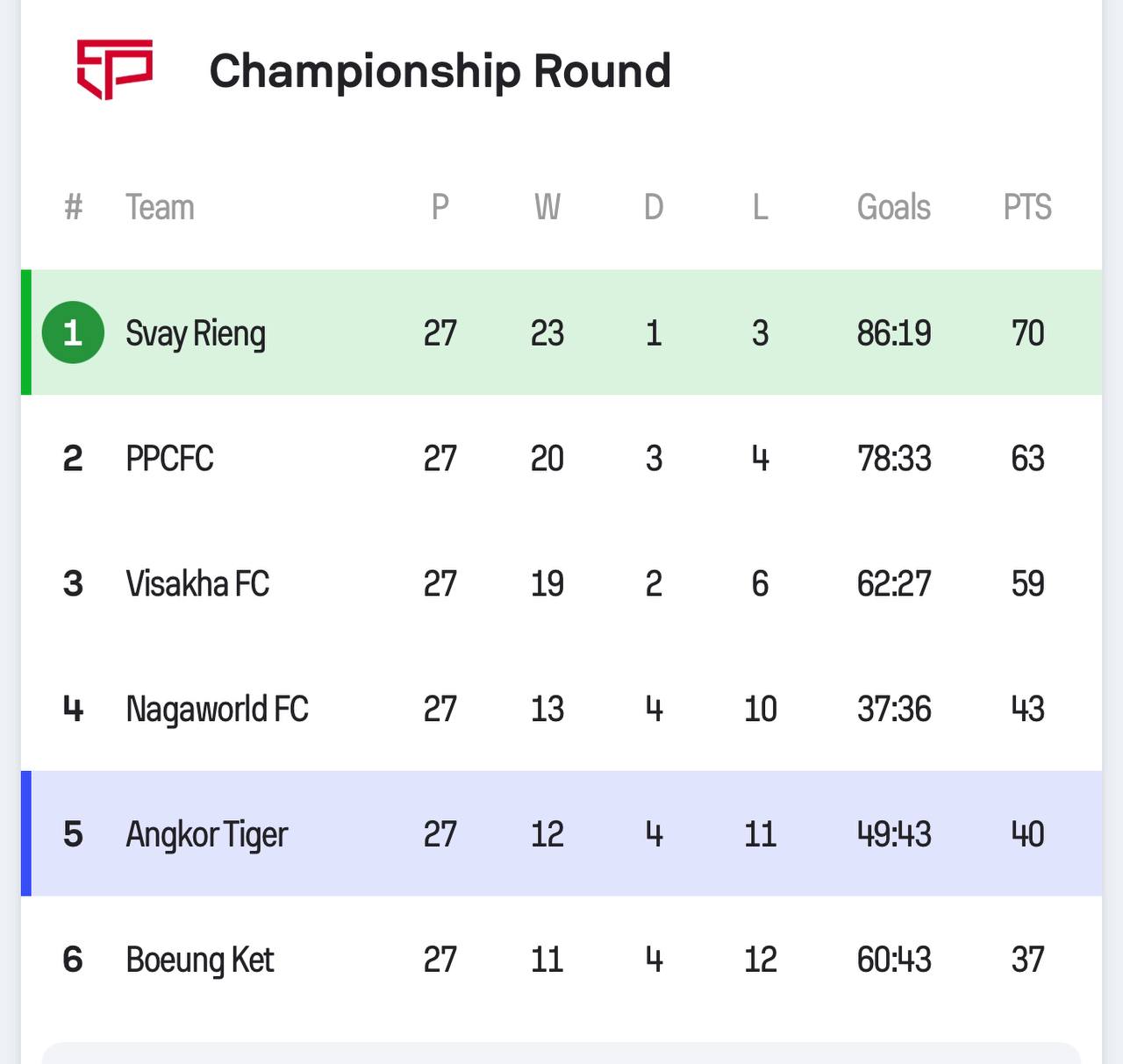Click the Championship Round heading
The image size is (1123, 1064).
(x=440, y=71)
